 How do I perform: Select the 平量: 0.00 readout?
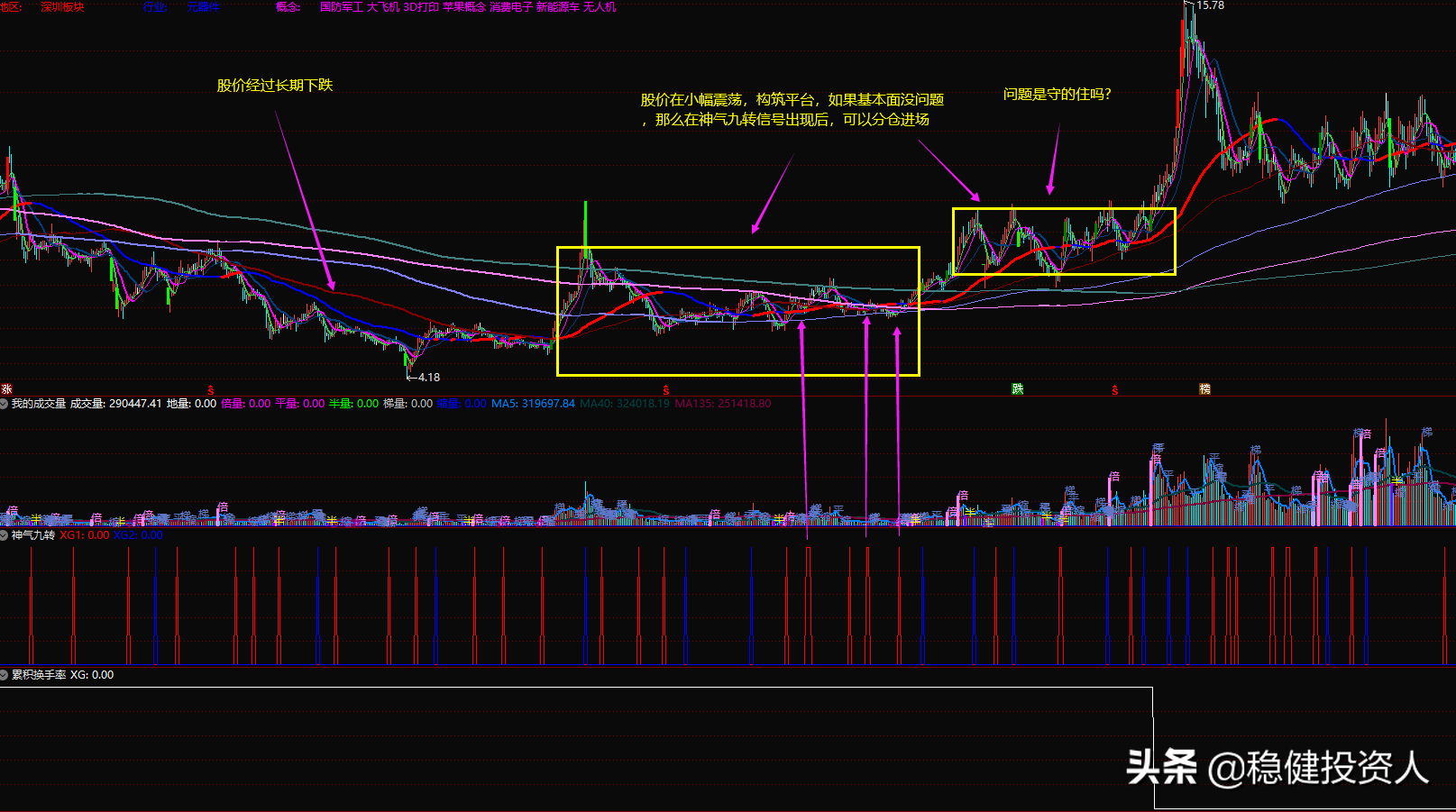(x=299, y=404)
